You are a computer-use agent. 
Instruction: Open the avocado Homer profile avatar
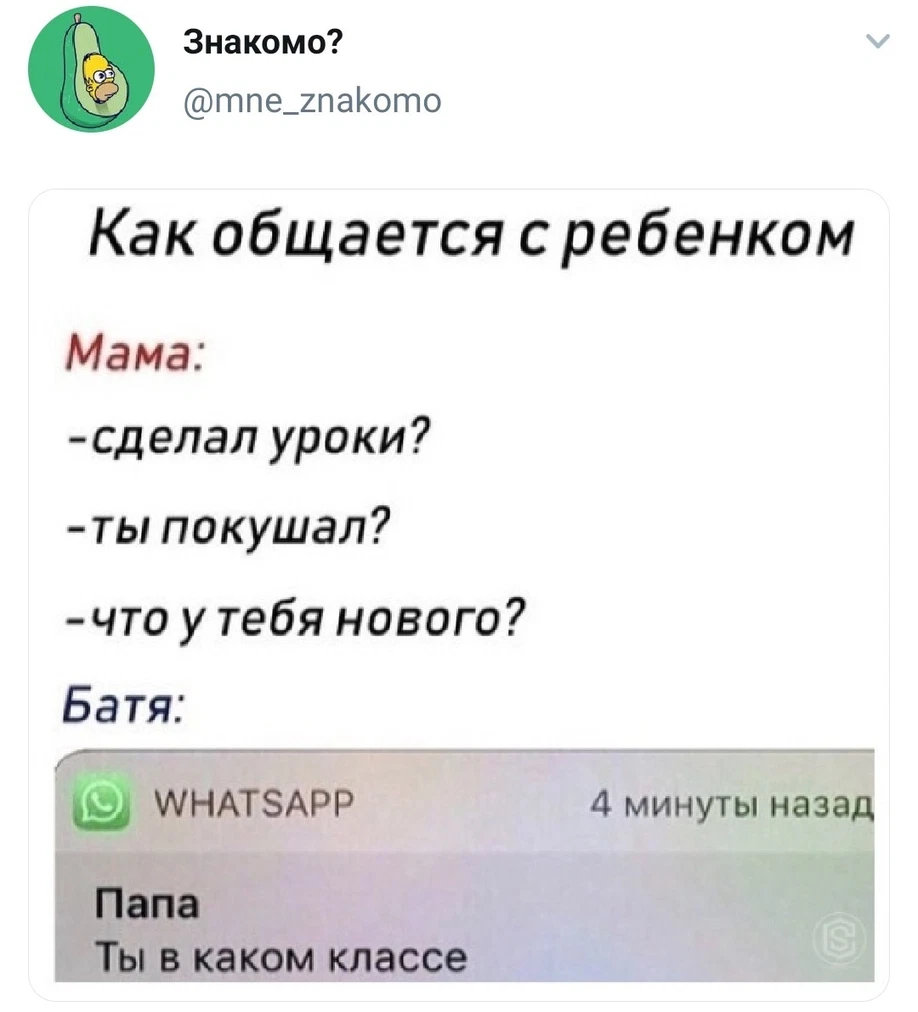pyautogui.click(x=91, y=69)
